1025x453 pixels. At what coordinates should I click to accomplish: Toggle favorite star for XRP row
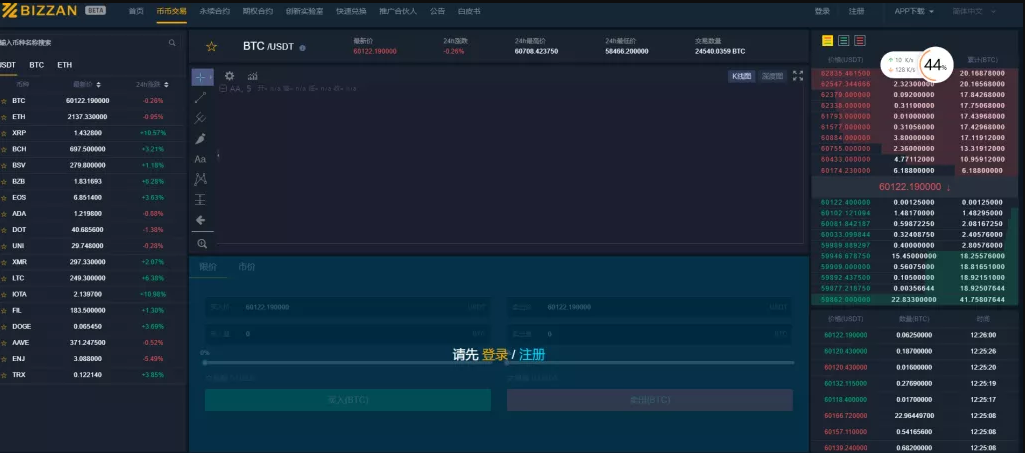coord(4,133)
